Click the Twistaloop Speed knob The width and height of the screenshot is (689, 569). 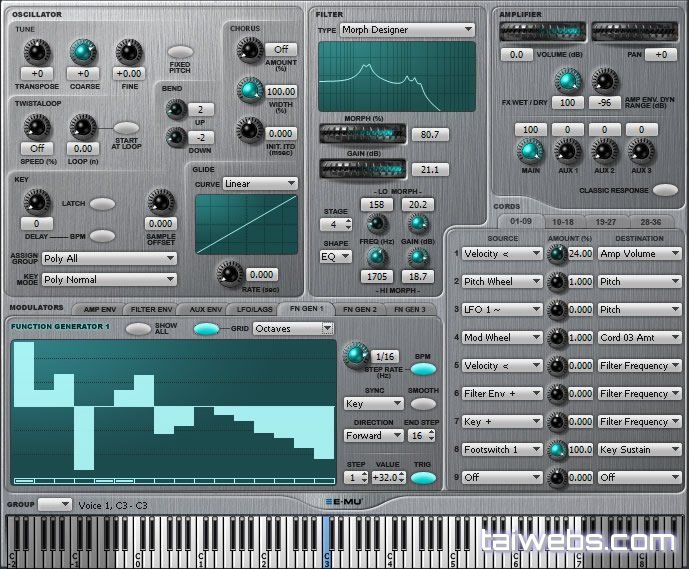[x=36, y=127]
